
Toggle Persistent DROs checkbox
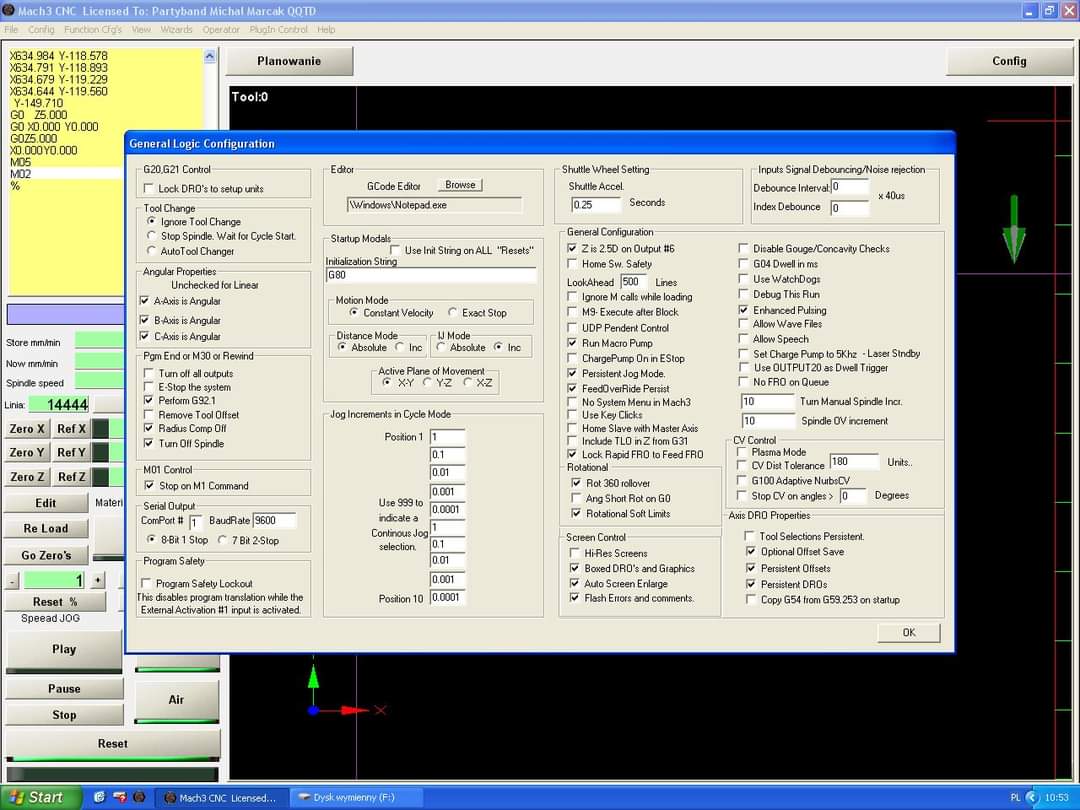[x=751, y=584]
